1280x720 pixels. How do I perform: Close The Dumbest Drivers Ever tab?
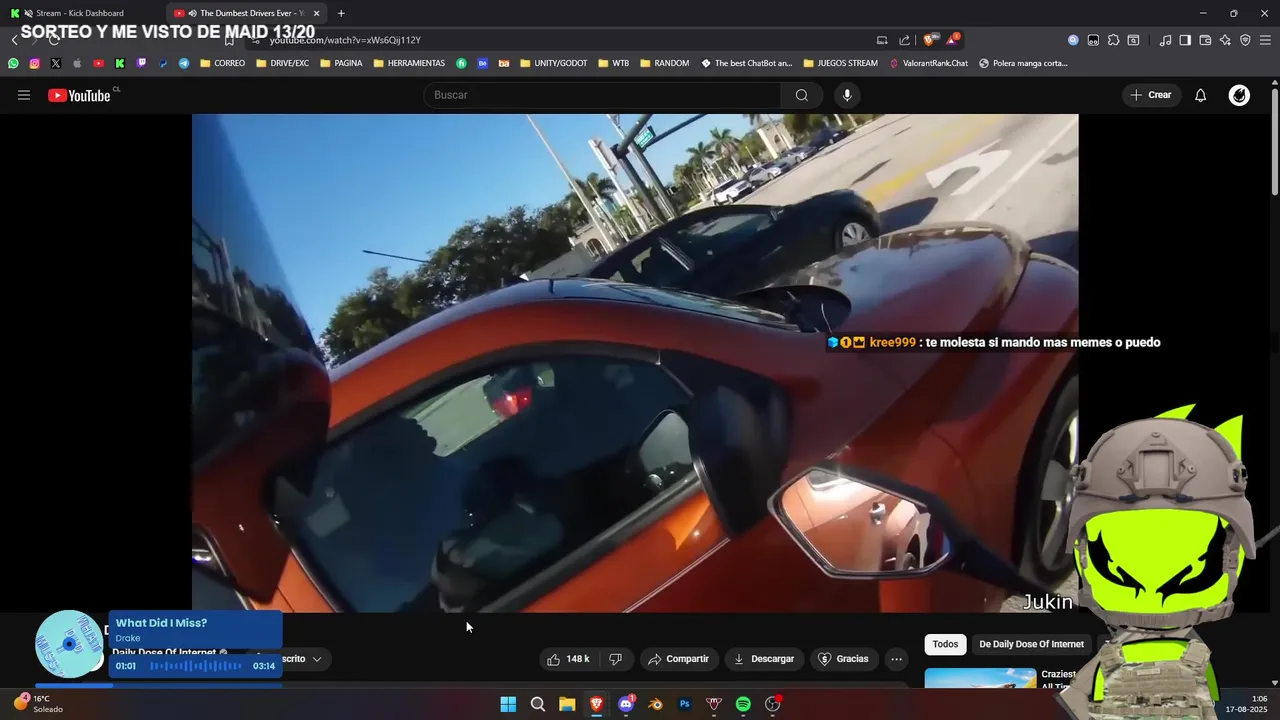coord(316,13)
